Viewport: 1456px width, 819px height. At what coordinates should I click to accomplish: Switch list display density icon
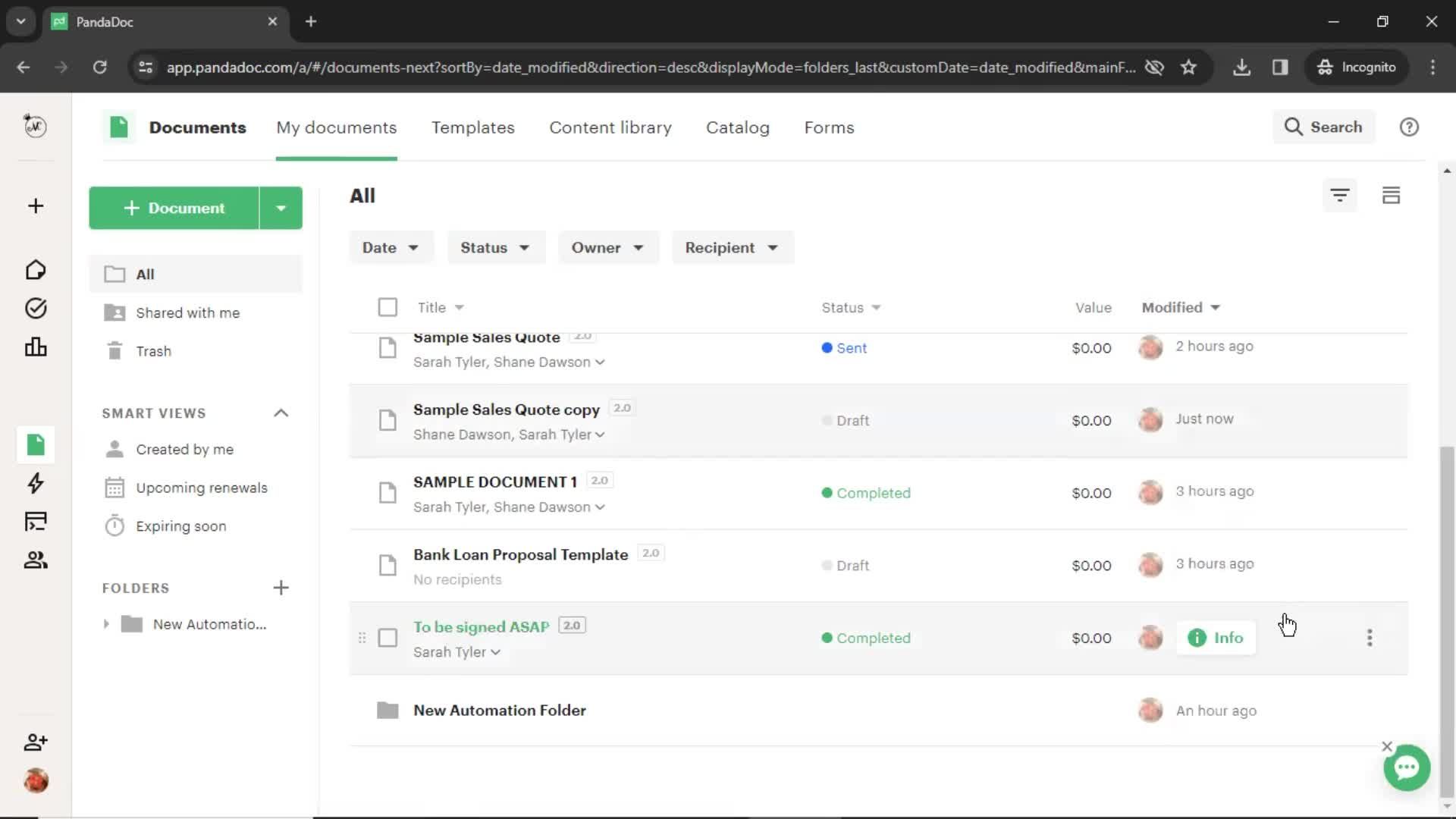(x=1391, y=196)
